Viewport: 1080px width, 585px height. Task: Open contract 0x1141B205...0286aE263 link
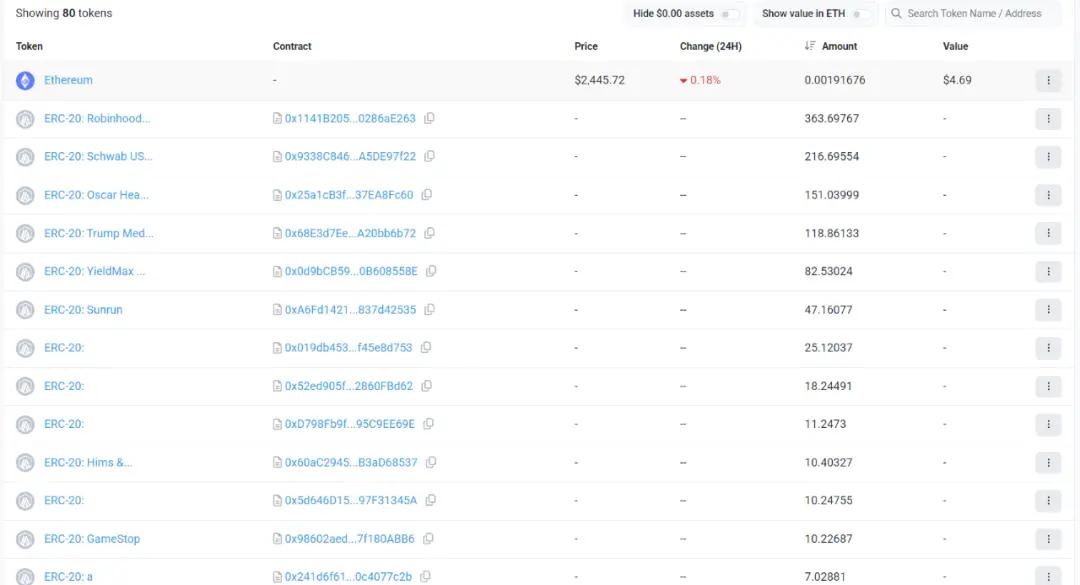click(350, 119)
